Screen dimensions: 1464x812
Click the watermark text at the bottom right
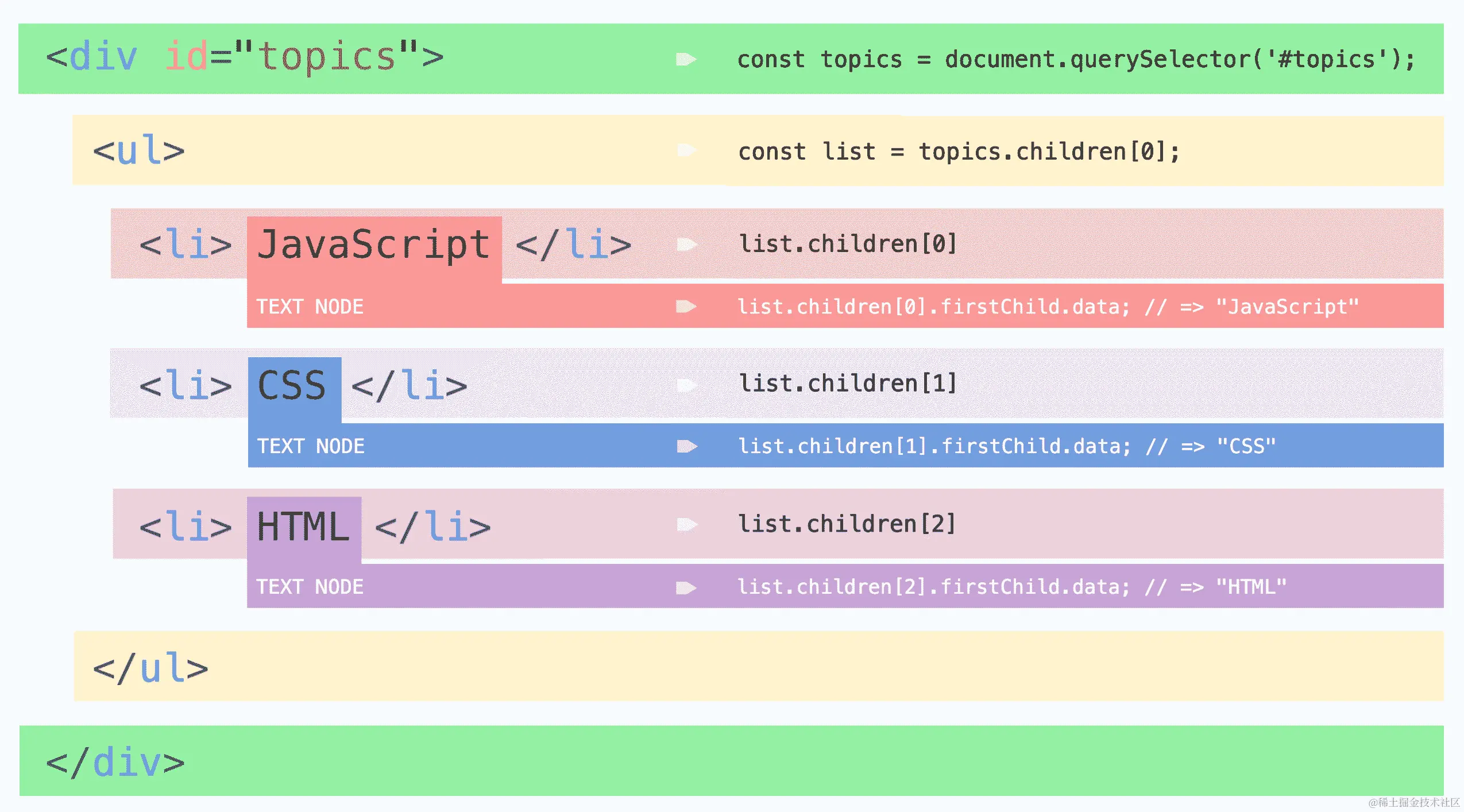(1414, 802)
